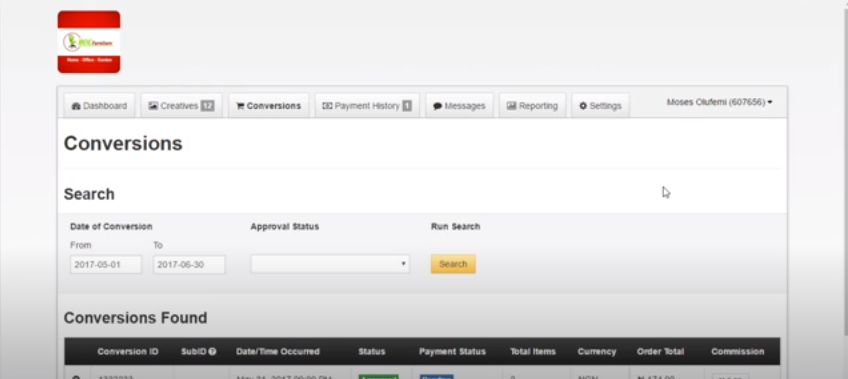Click the Conversions page heading
The image size is (848, 379).
click(123, 144)
